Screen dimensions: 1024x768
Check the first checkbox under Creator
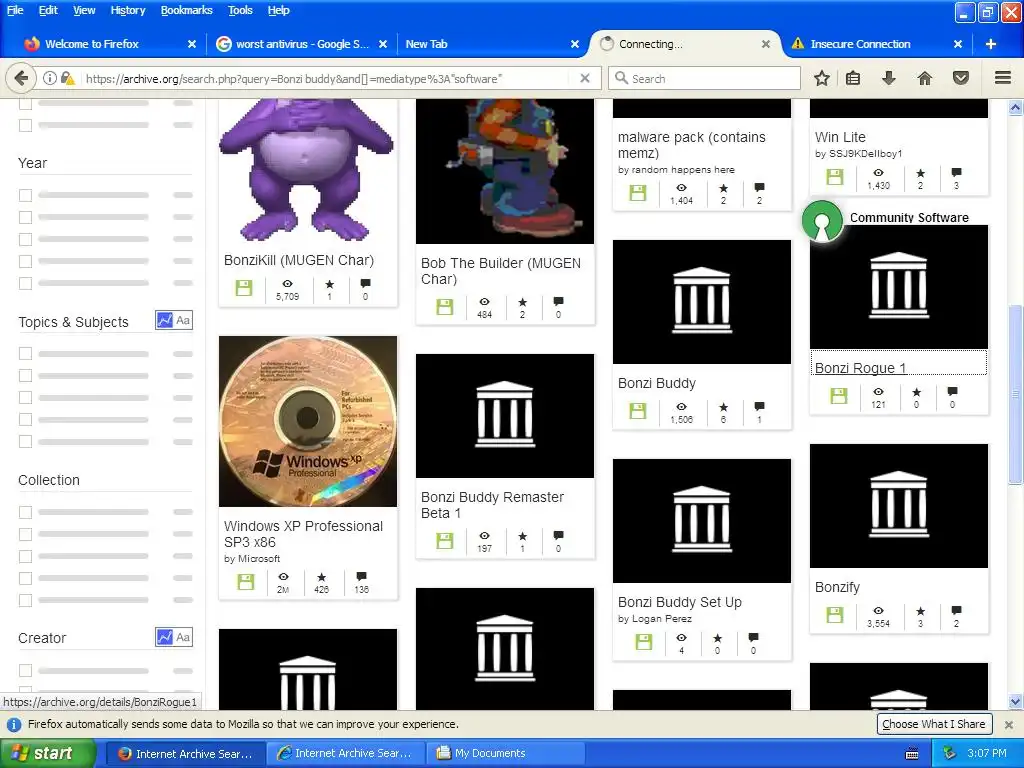(25, 670)
